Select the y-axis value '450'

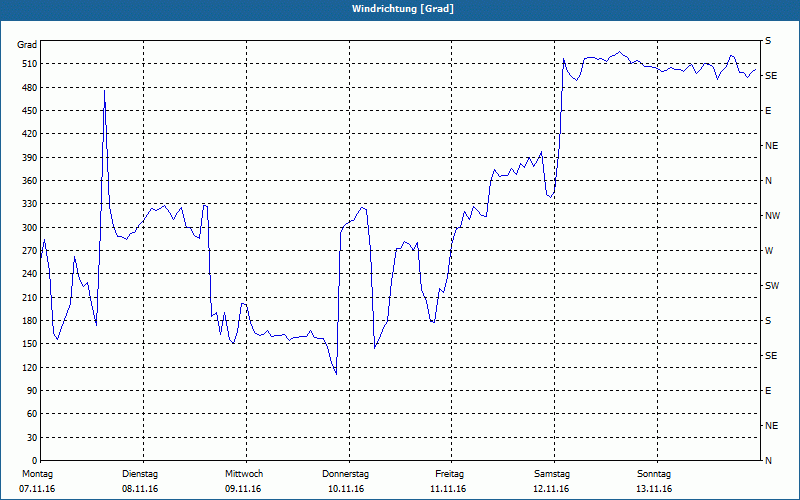coord(29,111)
